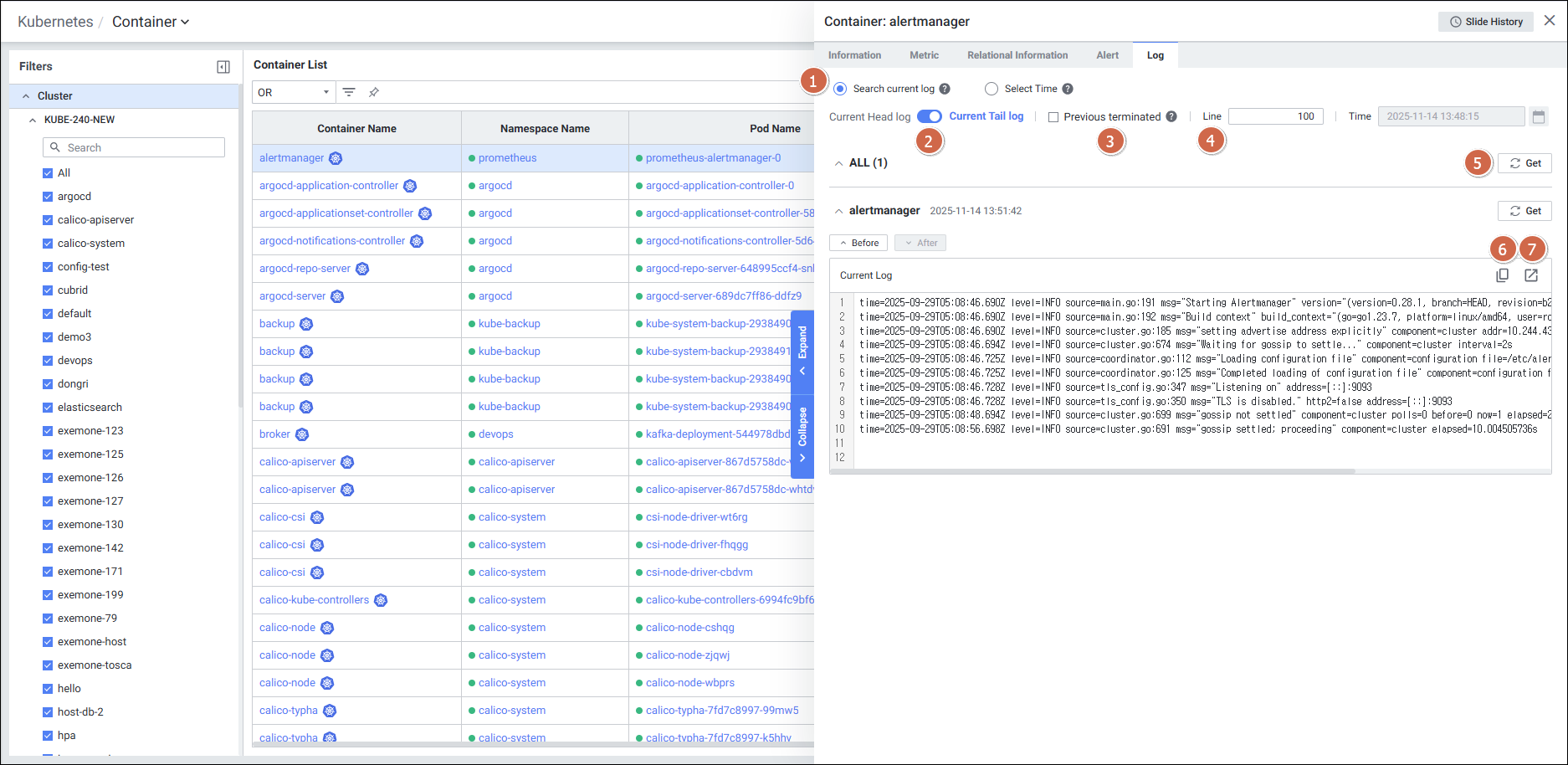Pin the Container List filter bar
This screenshot has width=1568, height=765.
[x=374, y=92]
